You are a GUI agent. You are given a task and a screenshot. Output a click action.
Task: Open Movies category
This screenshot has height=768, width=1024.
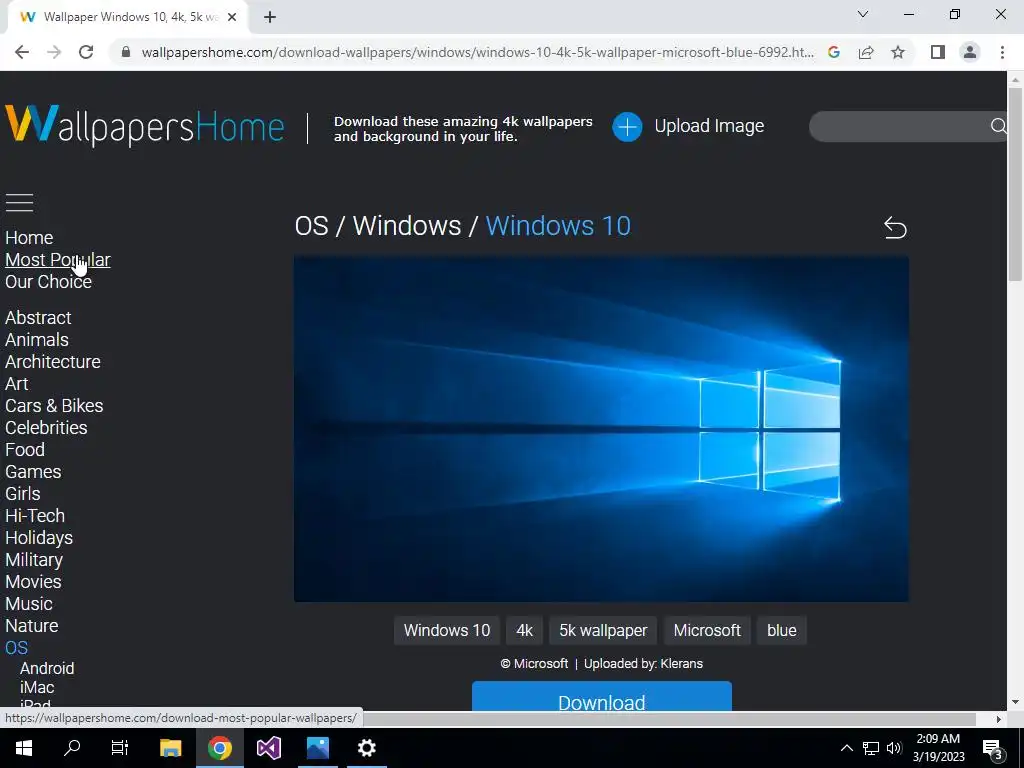tap(33, 582)
